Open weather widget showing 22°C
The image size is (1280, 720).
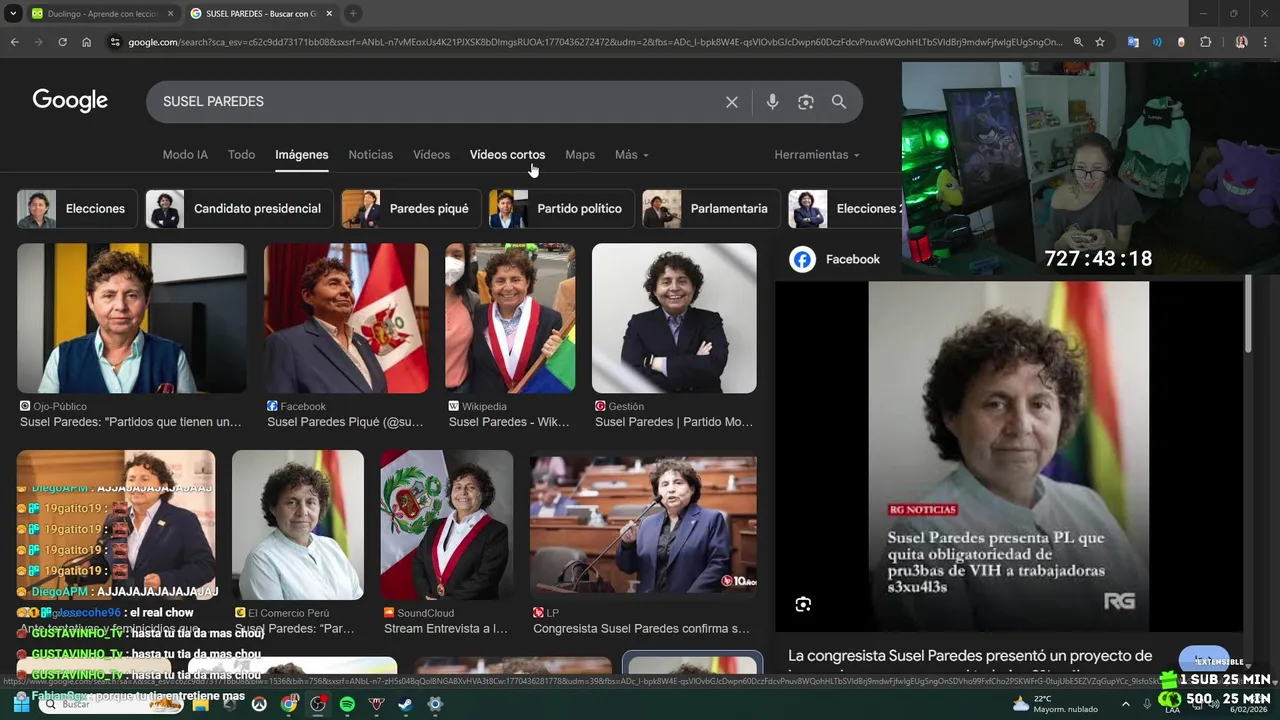point(1055,704)
